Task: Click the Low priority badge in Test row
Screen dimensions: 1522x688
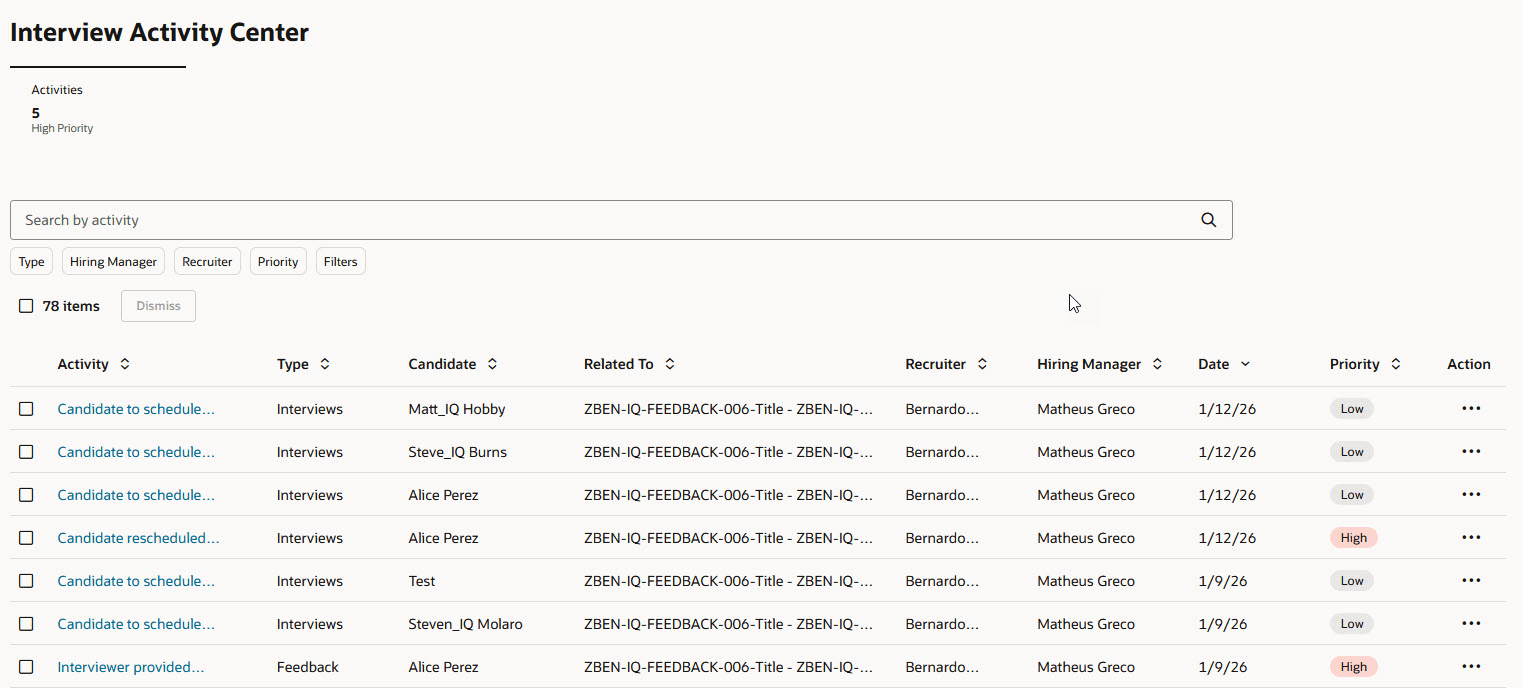Action: tap(1352, 581)
